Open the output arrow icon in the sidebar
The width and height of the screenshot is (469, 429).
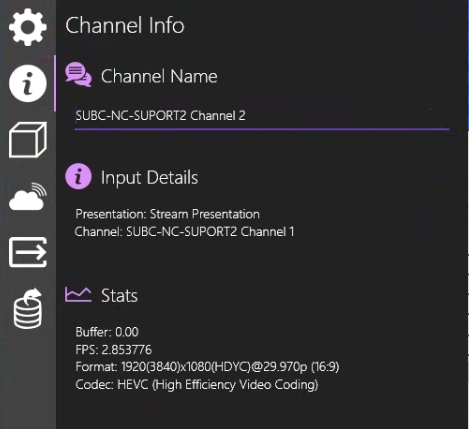tap(28, 252)
